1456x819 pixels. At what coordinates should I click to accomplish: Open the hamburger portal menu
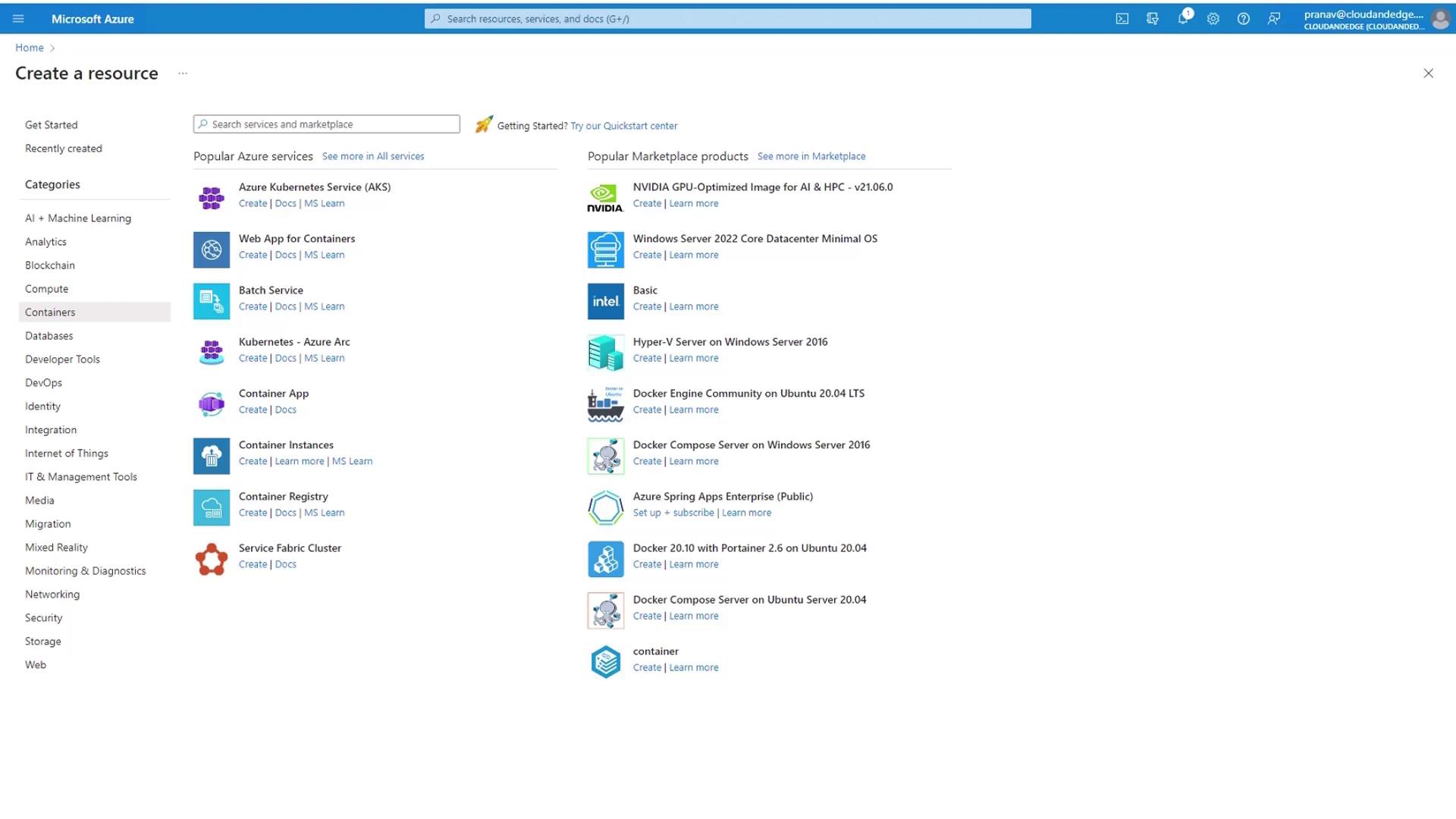(x=18, y=19)
